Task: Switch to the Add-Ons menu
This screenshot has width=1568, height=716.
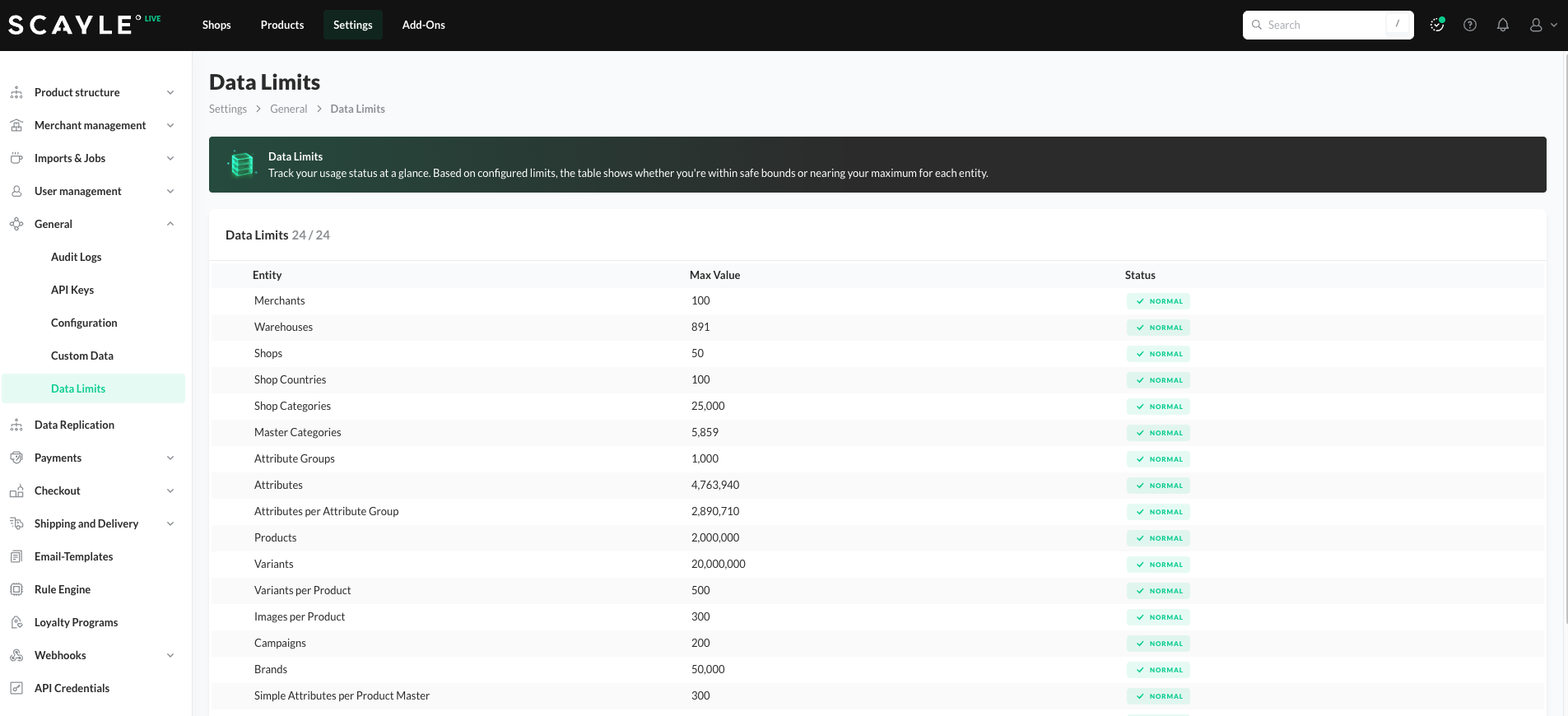Action: 423,25
